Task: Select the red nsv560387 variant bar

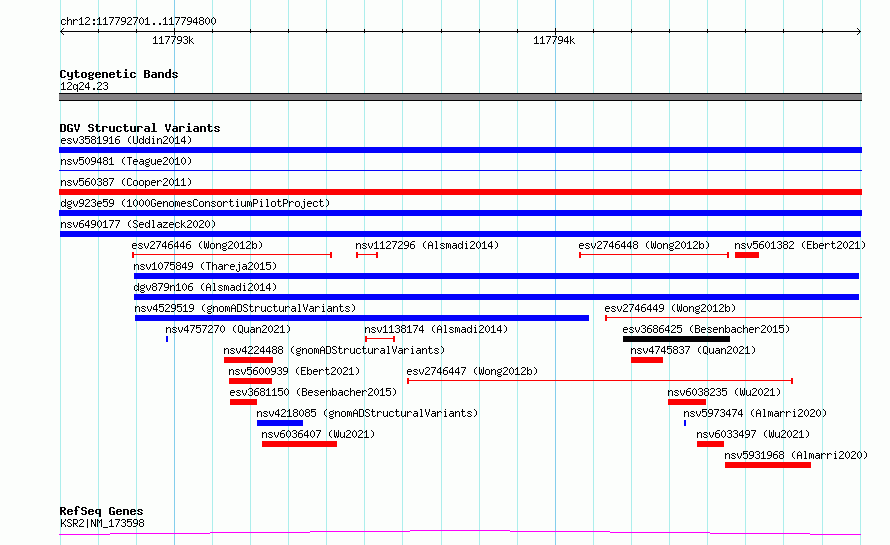Action: point(460,192)
